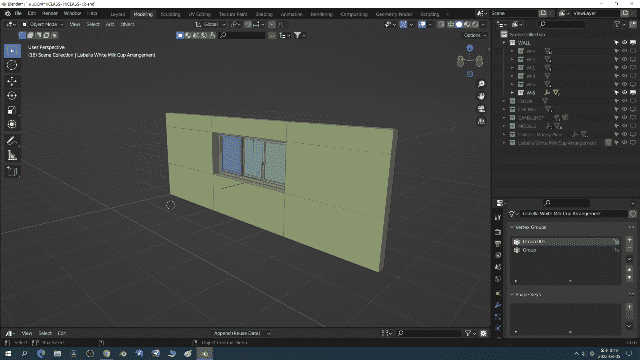
Task: Click View in bottom editor header
Action: (x=27, y=333)
